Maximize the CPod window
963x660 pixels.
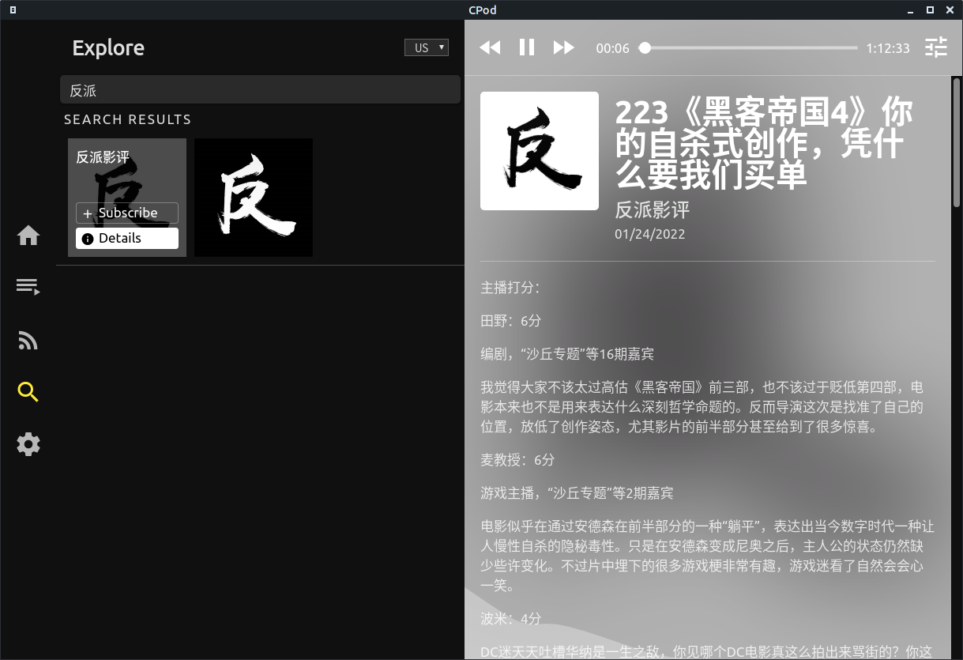[930, 10]
